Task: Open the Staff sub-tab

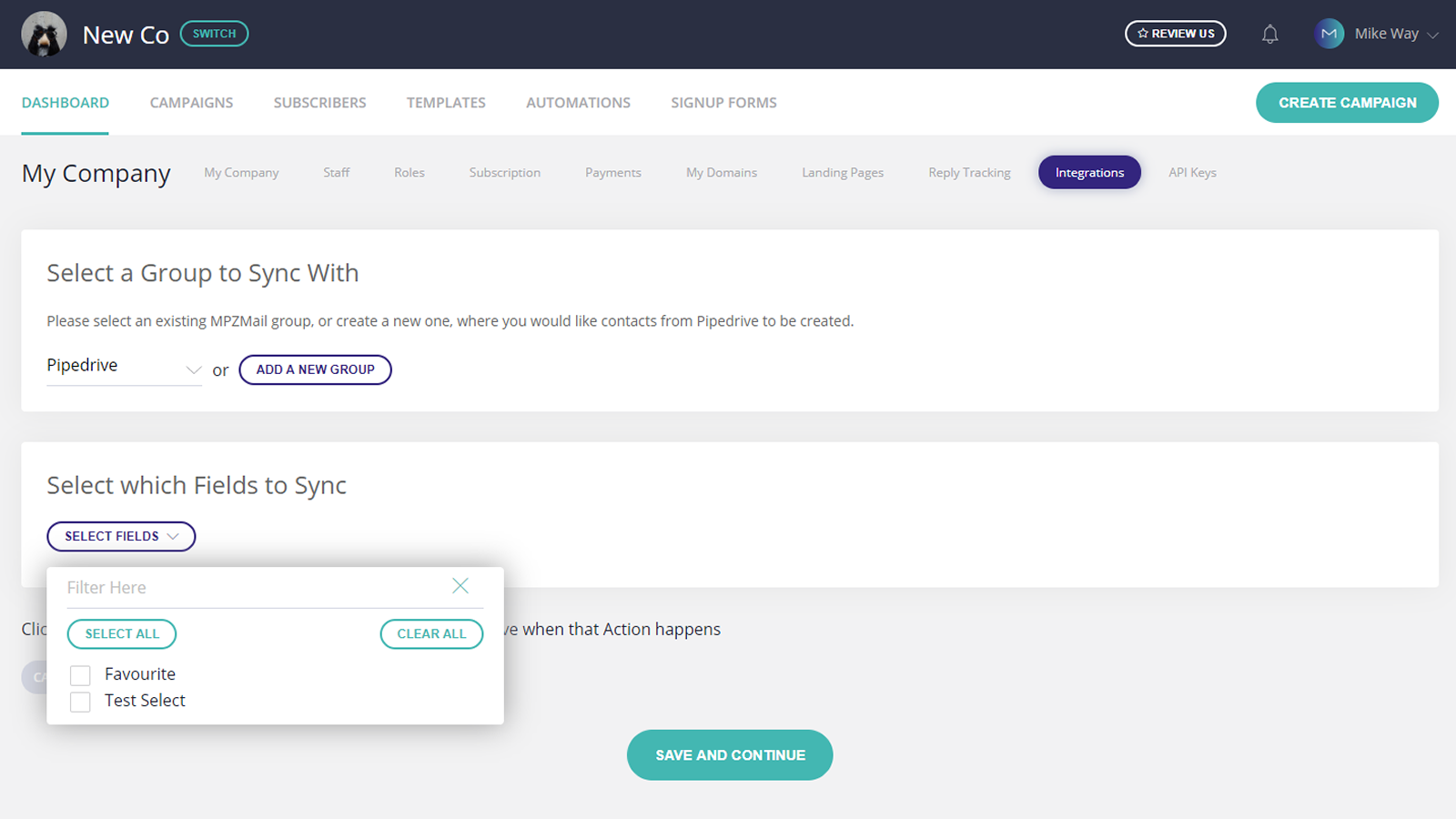Action: tap(337, 172)
